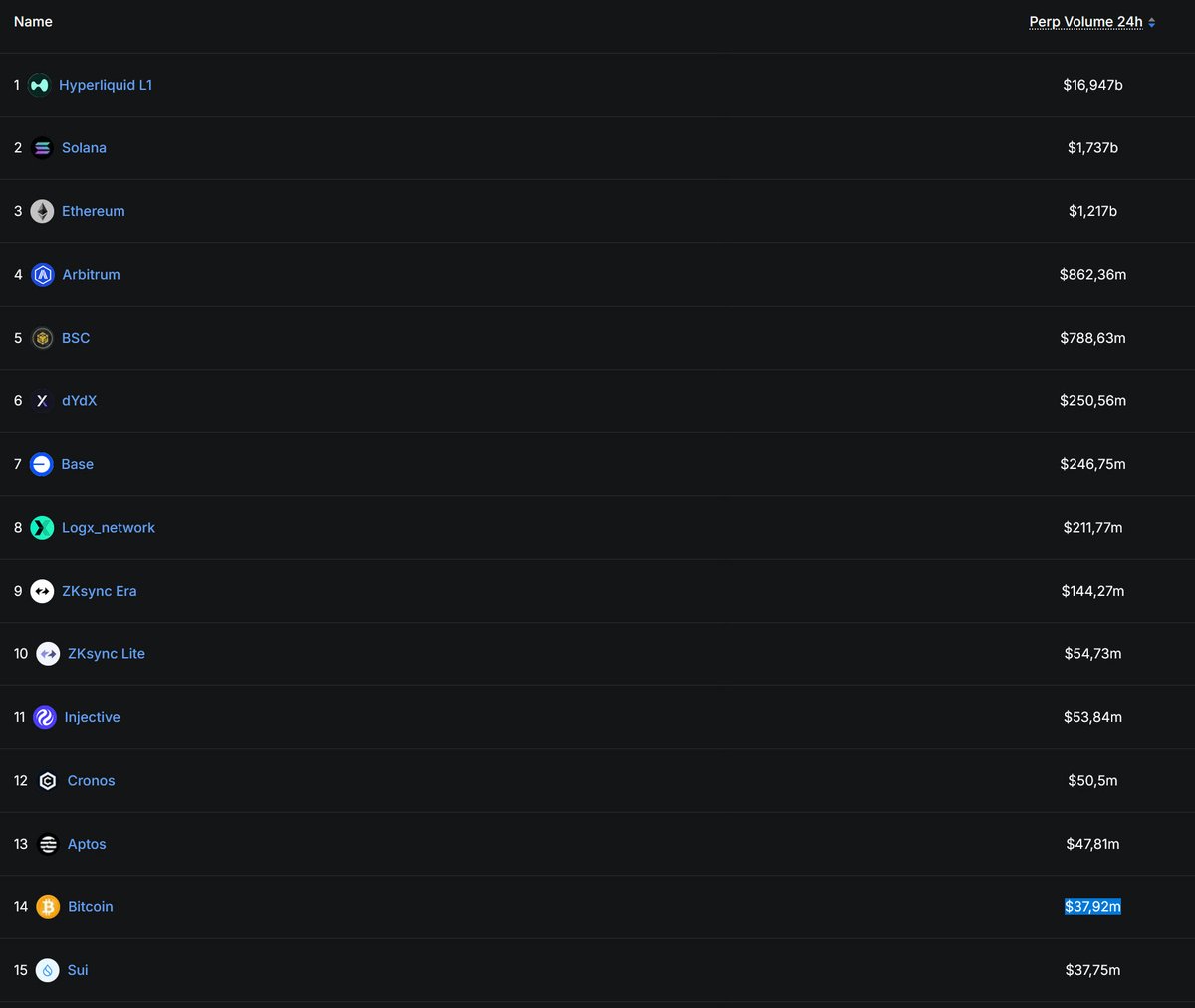Click the Base chain logo
The width and height of the screenshot is (1195, 1008).
[42, 464]
